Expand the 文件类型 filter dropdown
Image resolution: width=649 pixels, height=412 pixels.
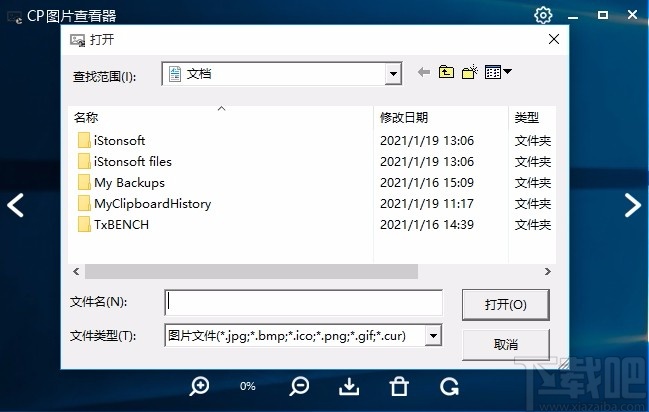(x=433, y=335)
